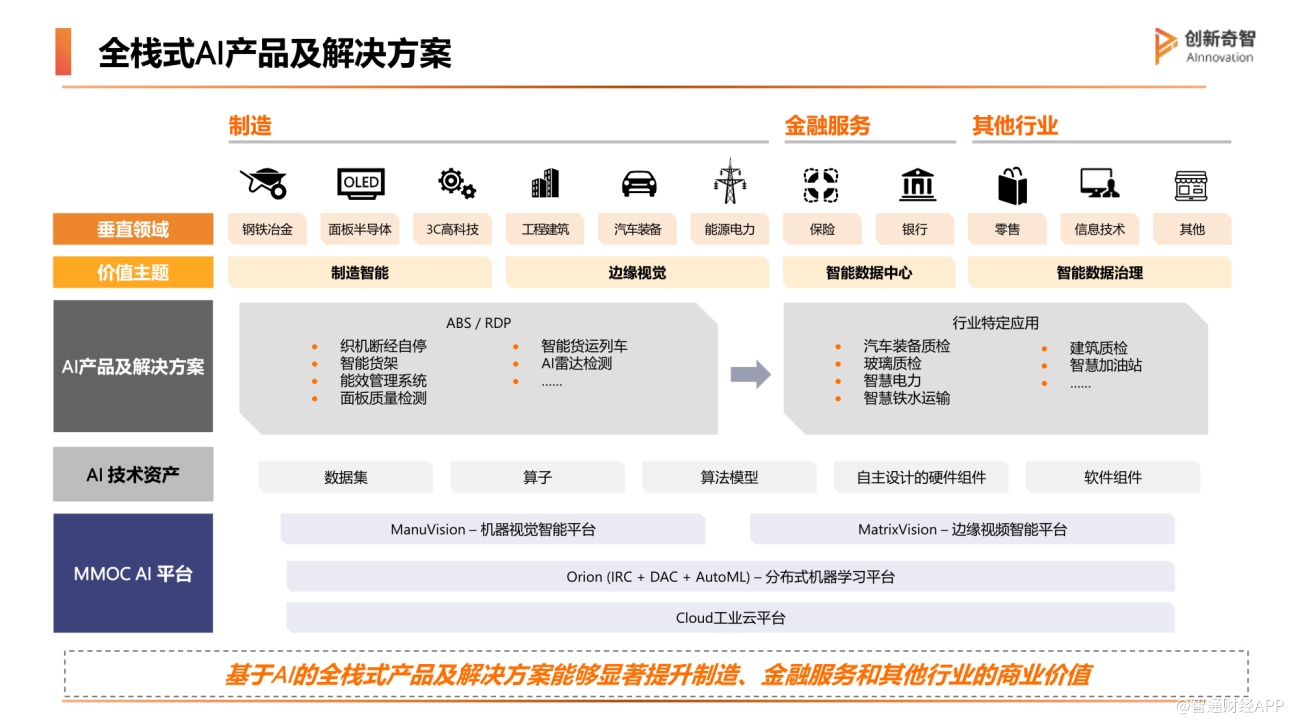Select the 智能货运列车 bullet
The width and height of the screenshot is (1294, 725).
(x=585, y=346)
